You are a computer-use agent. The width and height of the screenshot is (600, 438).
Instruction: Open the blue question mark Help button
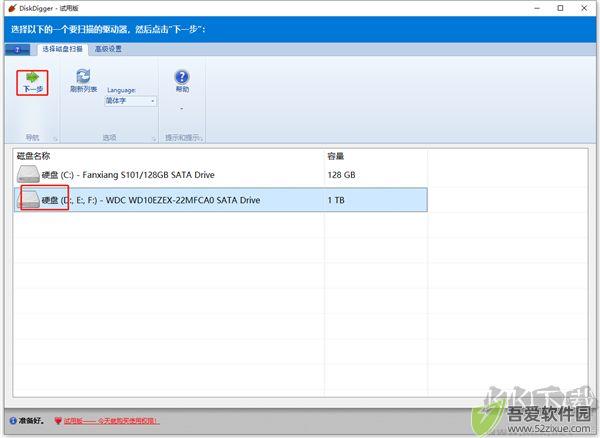(x=182, y=81)
